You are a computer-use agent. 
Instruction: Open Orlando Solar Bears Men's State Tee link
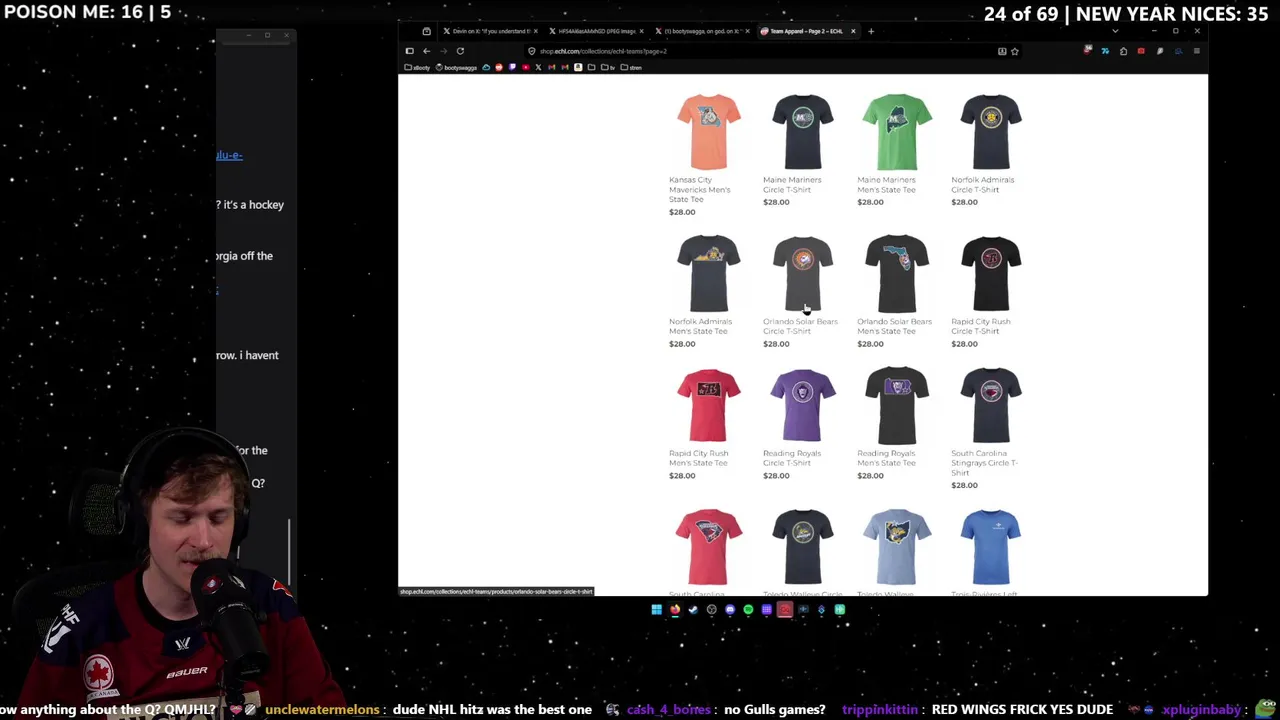coord(894,326)
